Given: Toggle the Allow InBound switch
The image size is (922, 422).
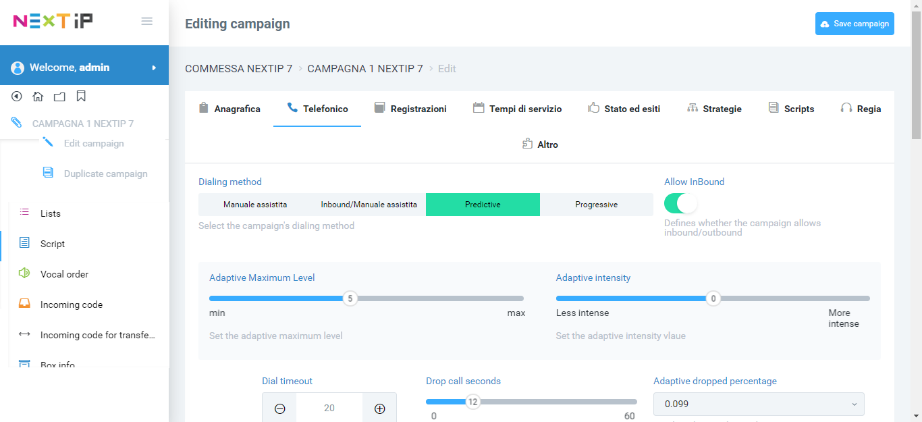Looking at the screenshot, I should [680, 203].
